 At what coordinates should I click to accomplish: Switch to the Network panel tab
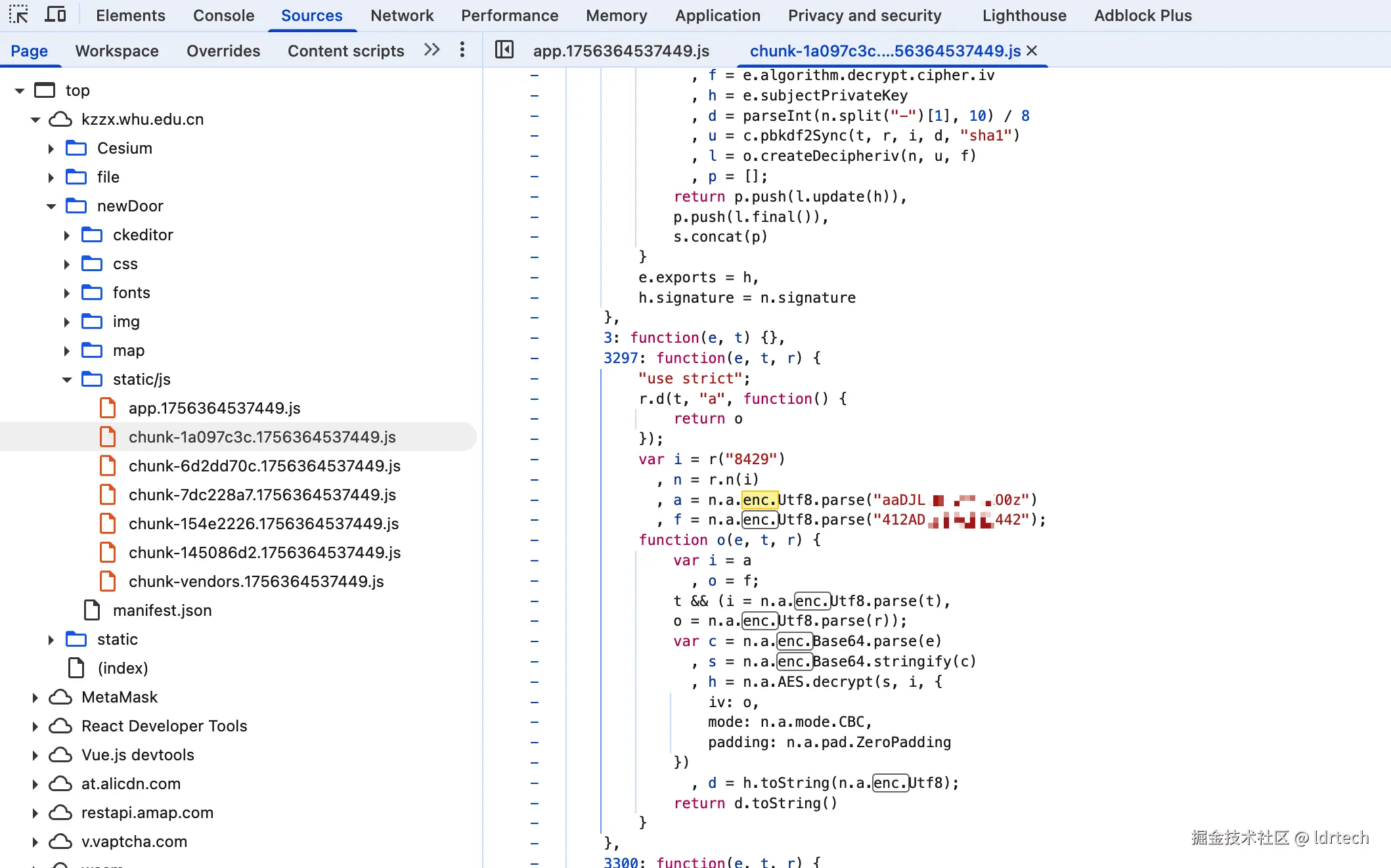402,15
